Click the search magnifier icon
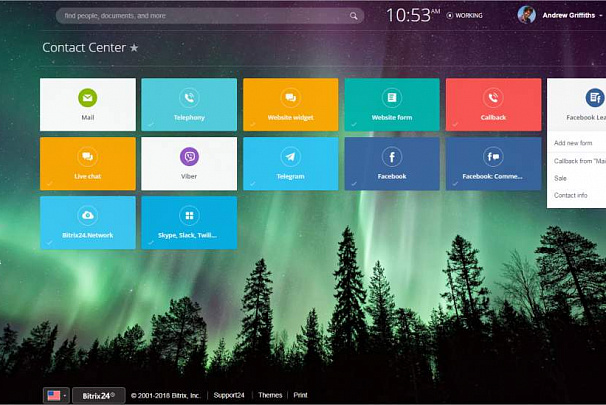606x405 pixels. tap(353, 16)
